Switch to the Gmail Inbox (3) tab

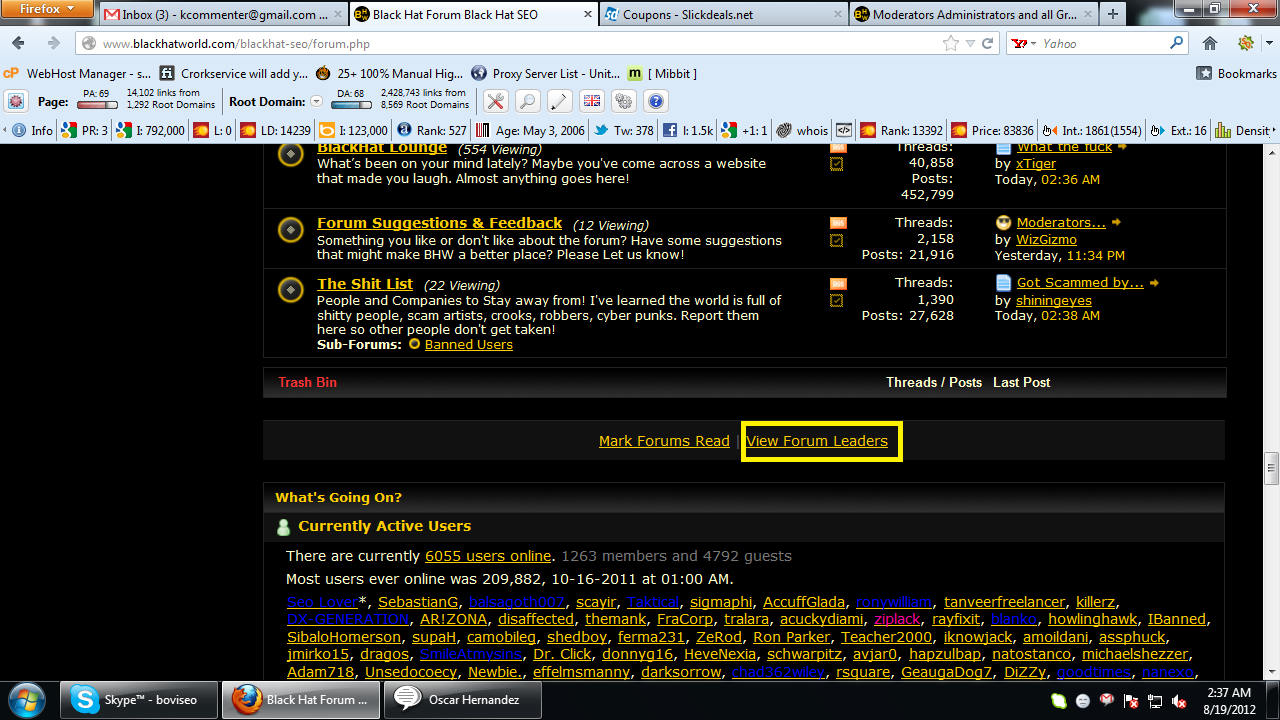(x=222, y=15)
